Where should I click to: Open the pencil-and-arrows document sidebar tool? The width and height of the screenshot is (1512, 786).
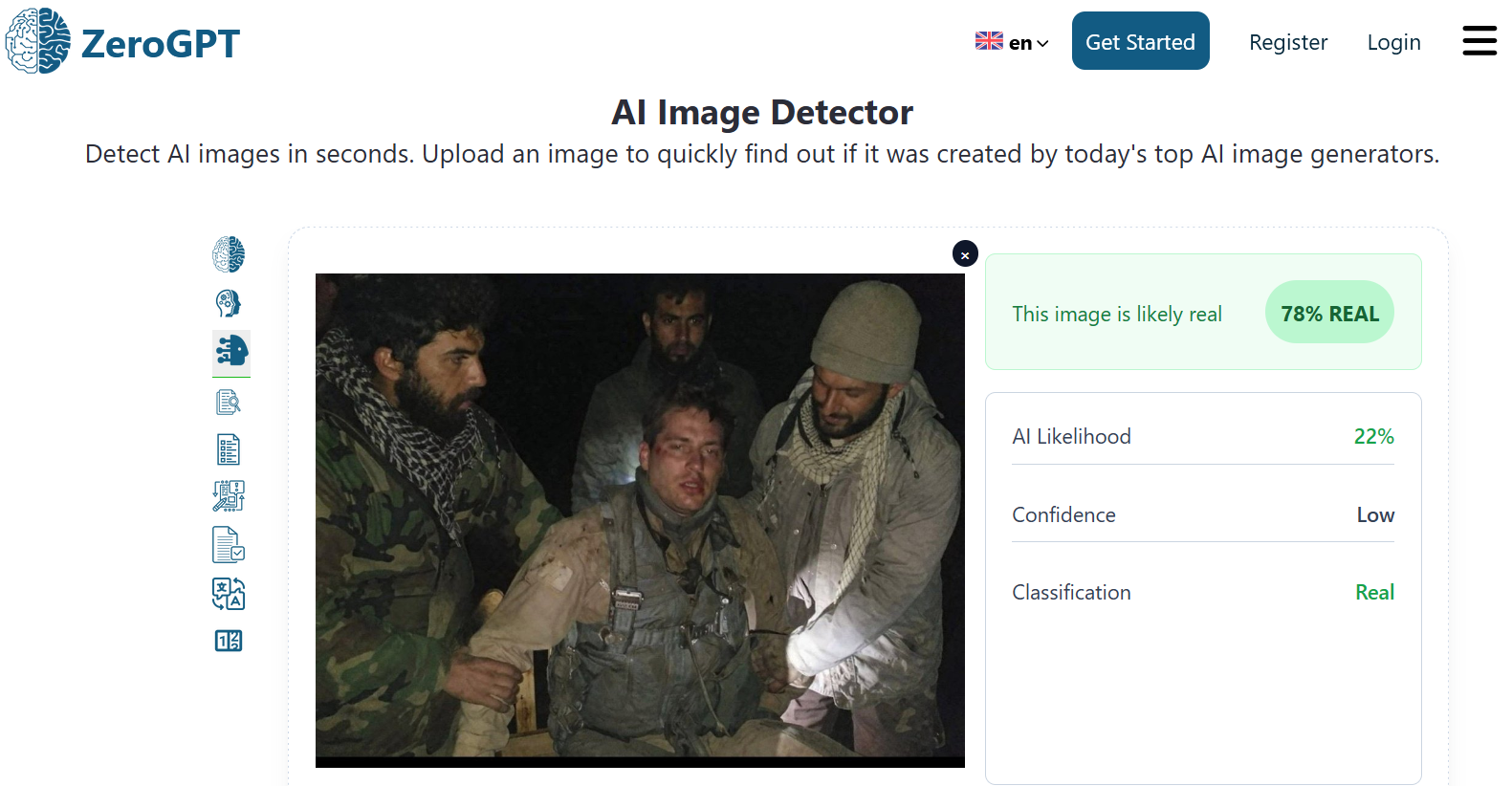click(x=229, y=496)
